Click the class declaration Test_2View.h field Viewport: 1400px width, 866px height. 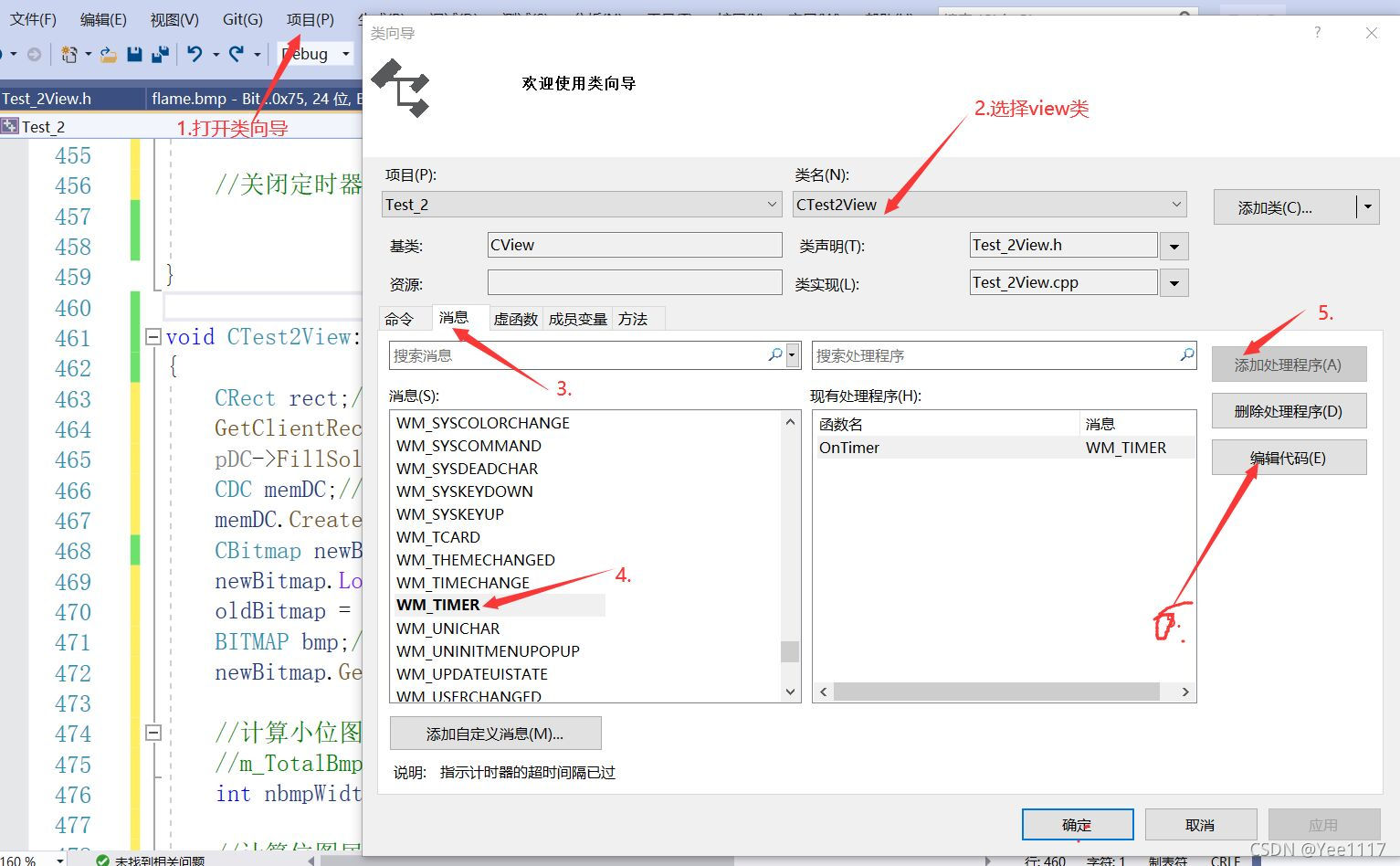(1064, 245)
